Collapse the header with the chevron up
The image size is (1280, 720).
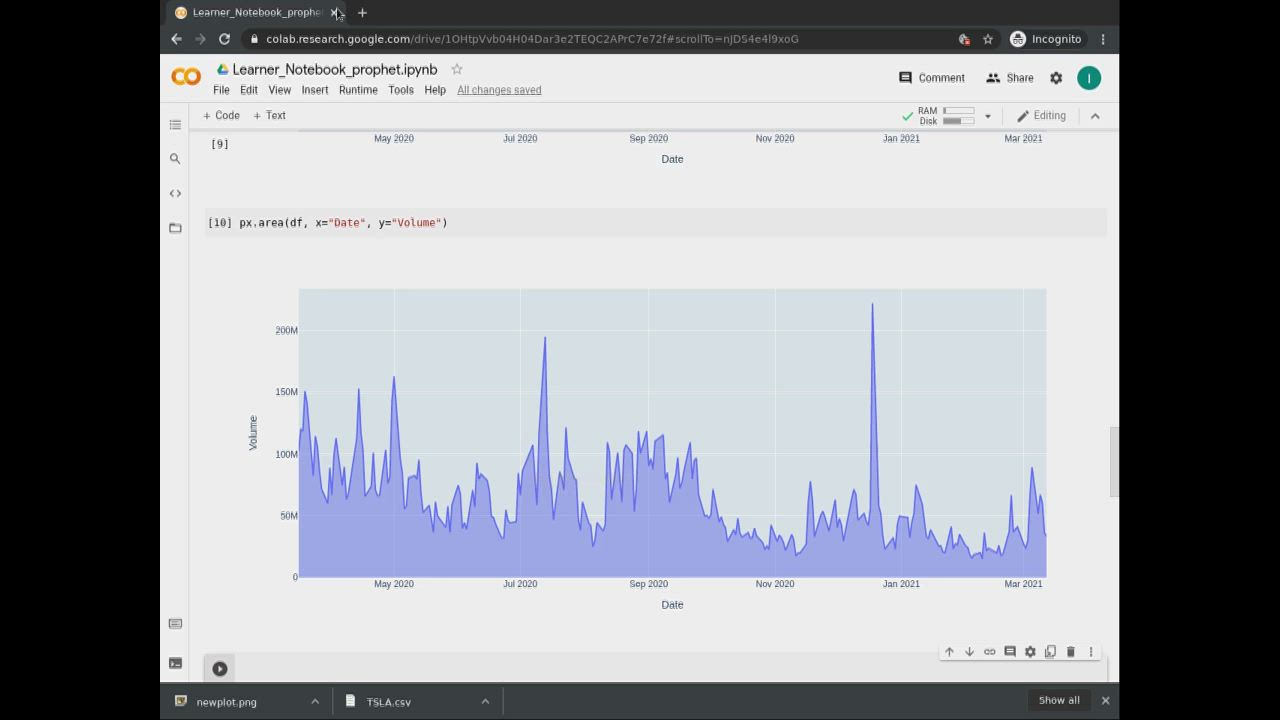click(x=1095, y=116)
